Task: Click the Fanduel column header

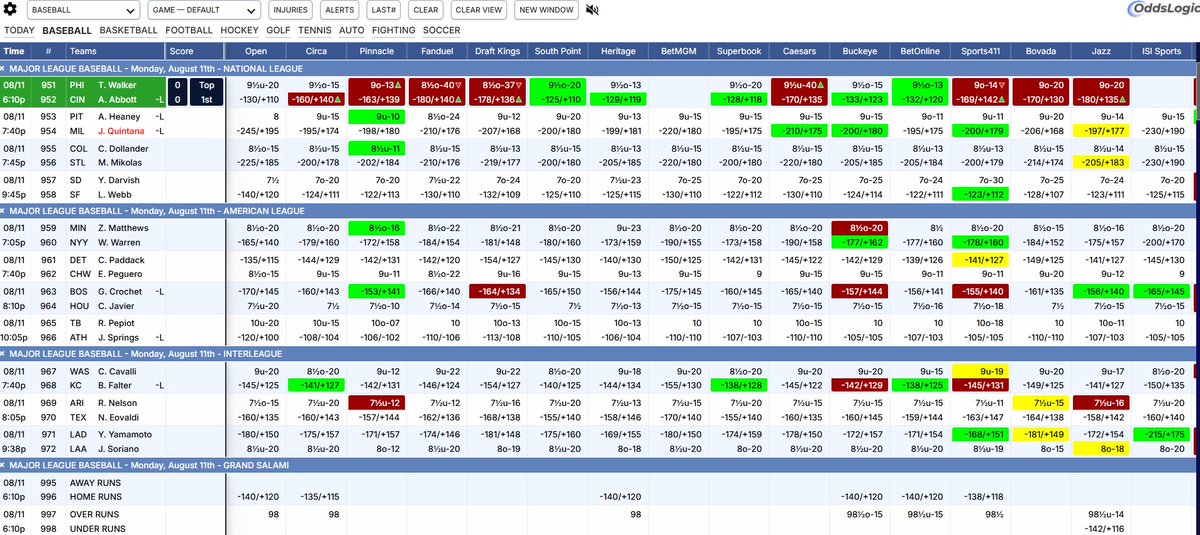Action: point(437,51)
